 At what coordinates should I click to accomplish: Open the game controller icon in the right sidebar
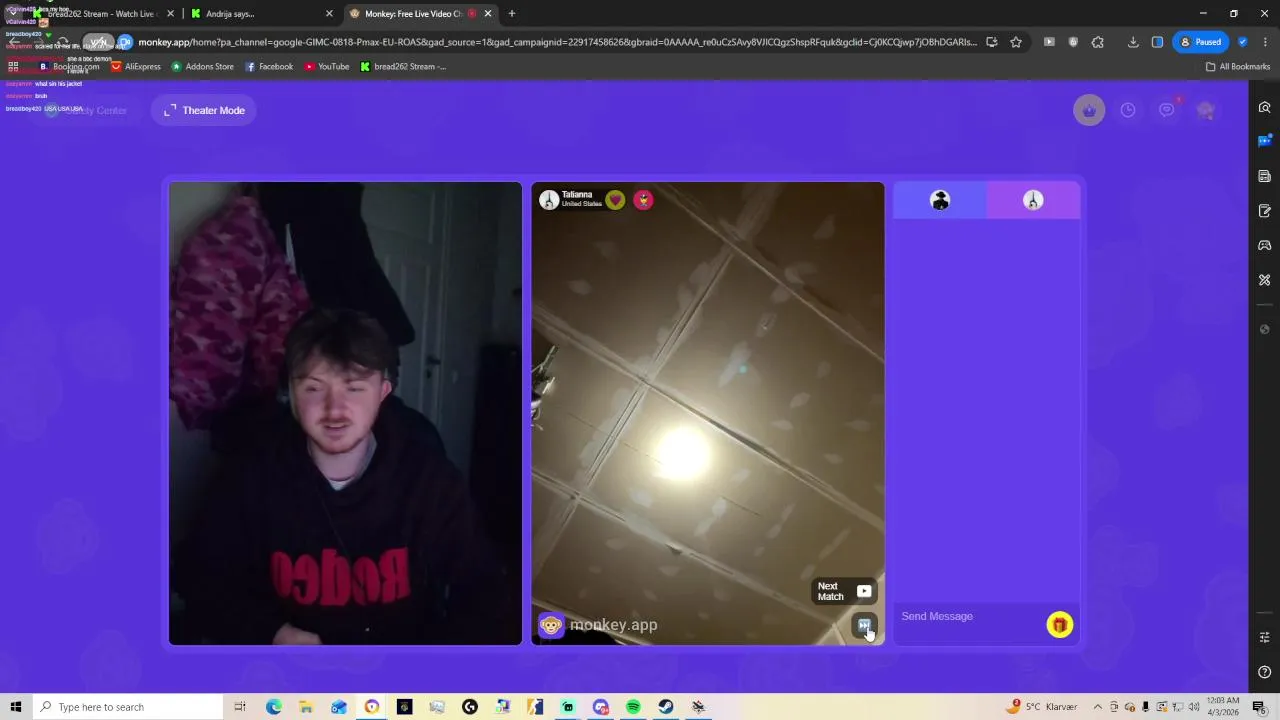point(1264,245)
